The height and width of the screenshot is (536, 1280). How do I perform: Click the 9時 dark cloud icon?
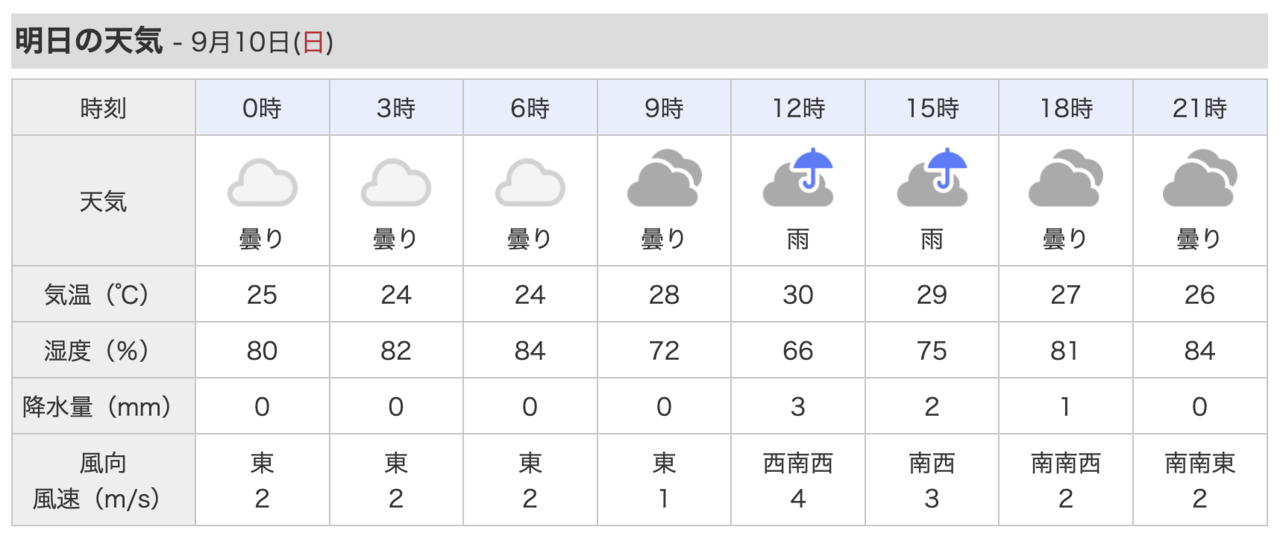tap(664, 178)
